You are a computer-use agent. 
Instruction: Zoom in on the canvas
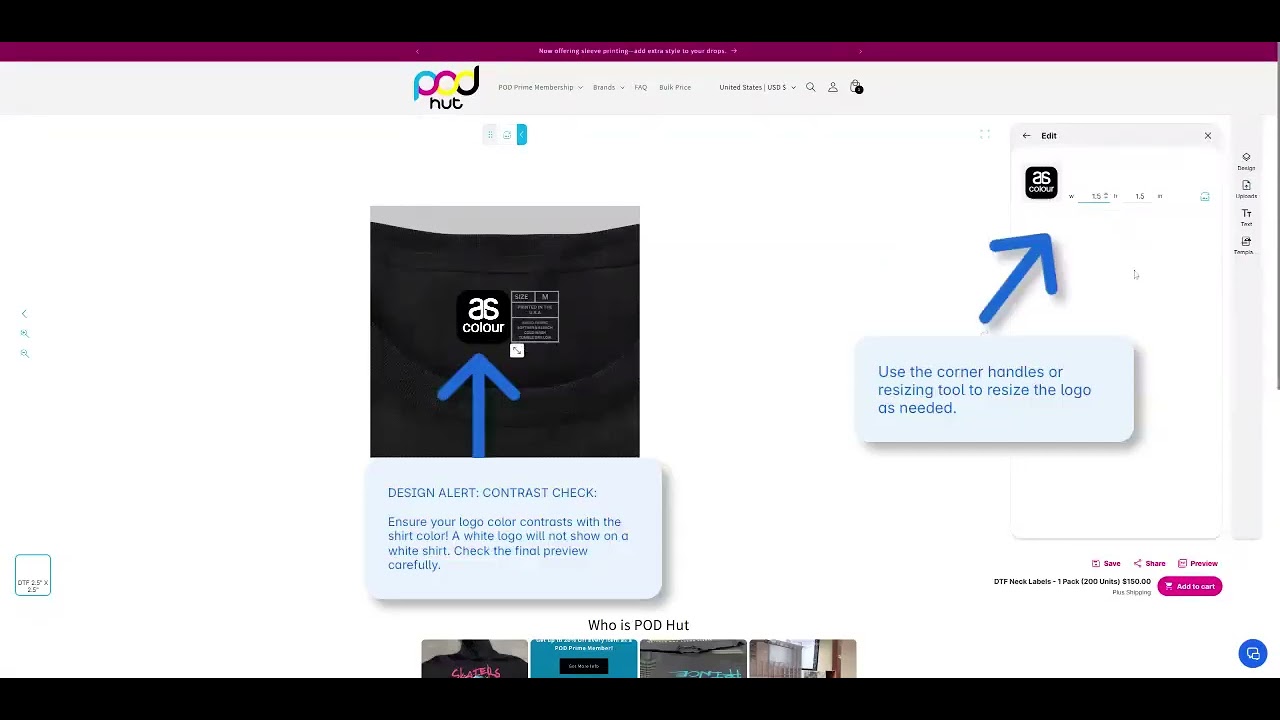tap(25, 333)
